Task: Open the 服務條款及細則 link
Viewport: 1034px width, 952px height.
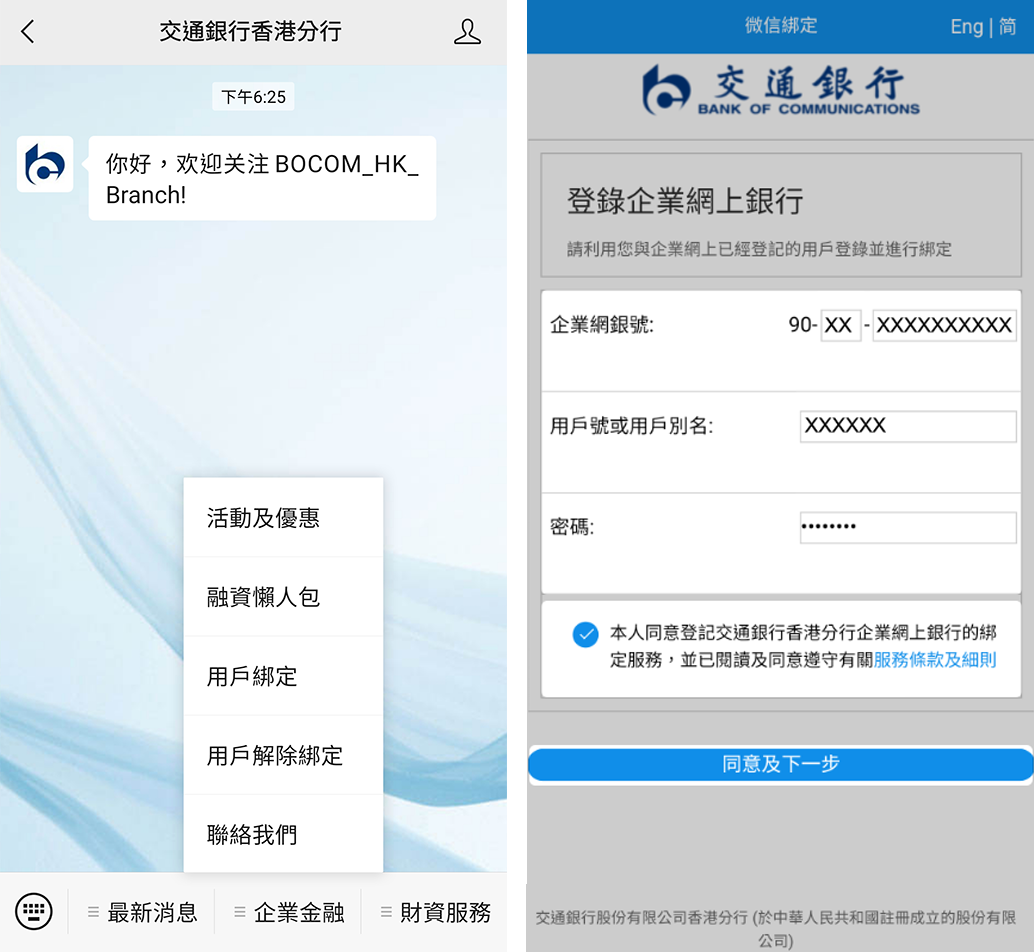Action: (x=934, y=660)
